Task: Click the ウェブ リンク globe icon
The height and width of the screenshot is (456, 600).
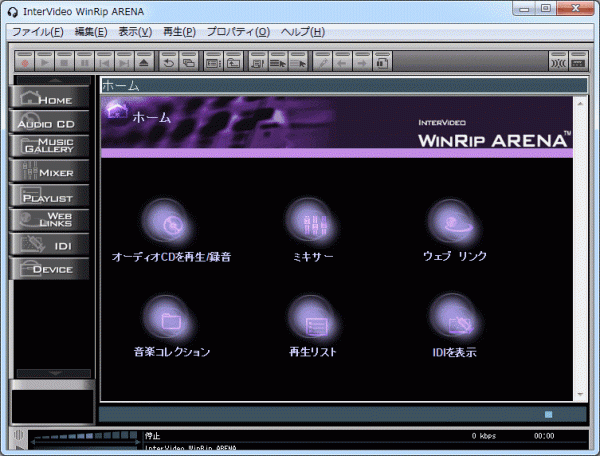Action: click(x=455, y=223)
